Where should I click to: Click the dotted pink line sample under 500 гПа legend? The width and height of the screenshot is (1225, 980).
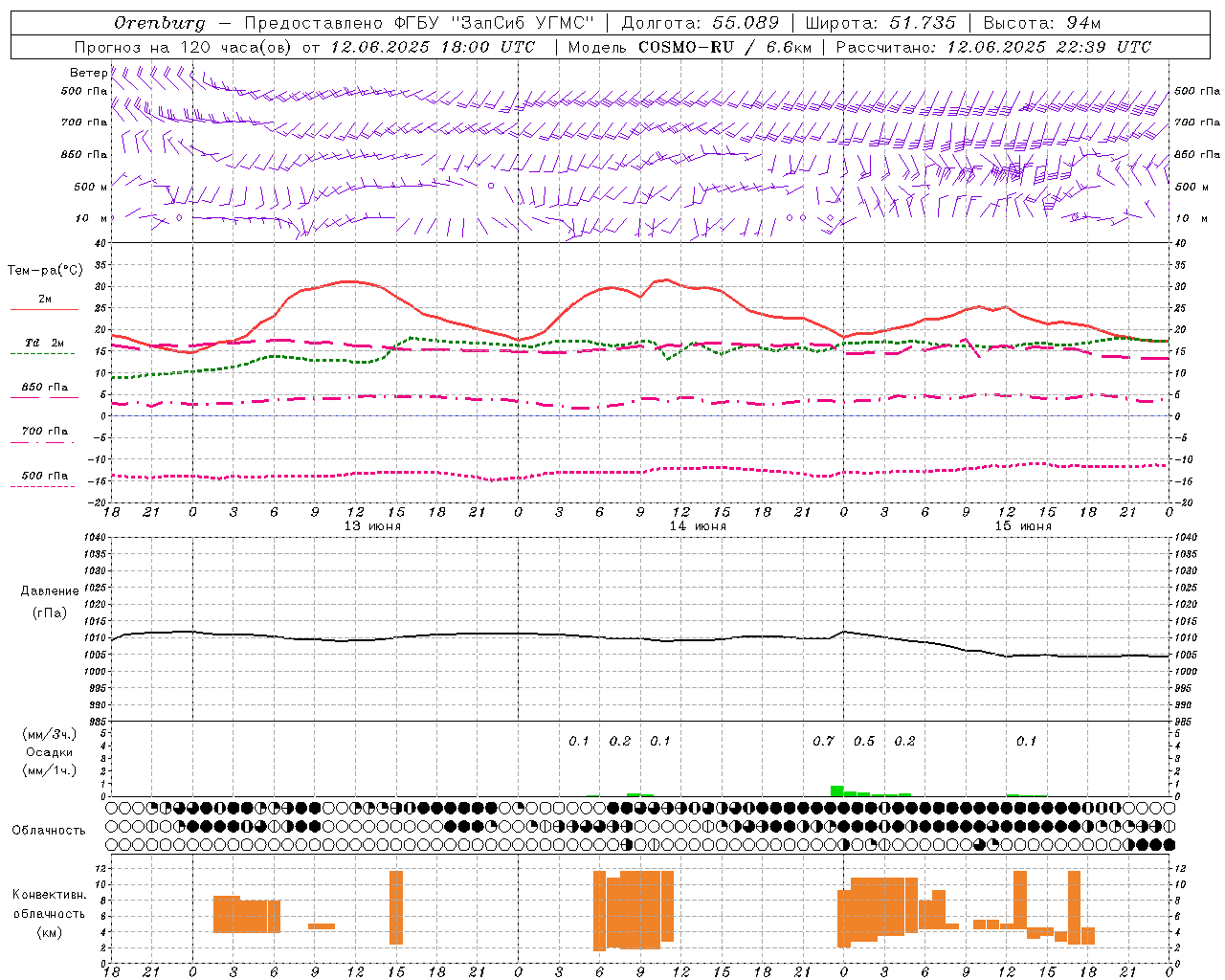(44, 486)
